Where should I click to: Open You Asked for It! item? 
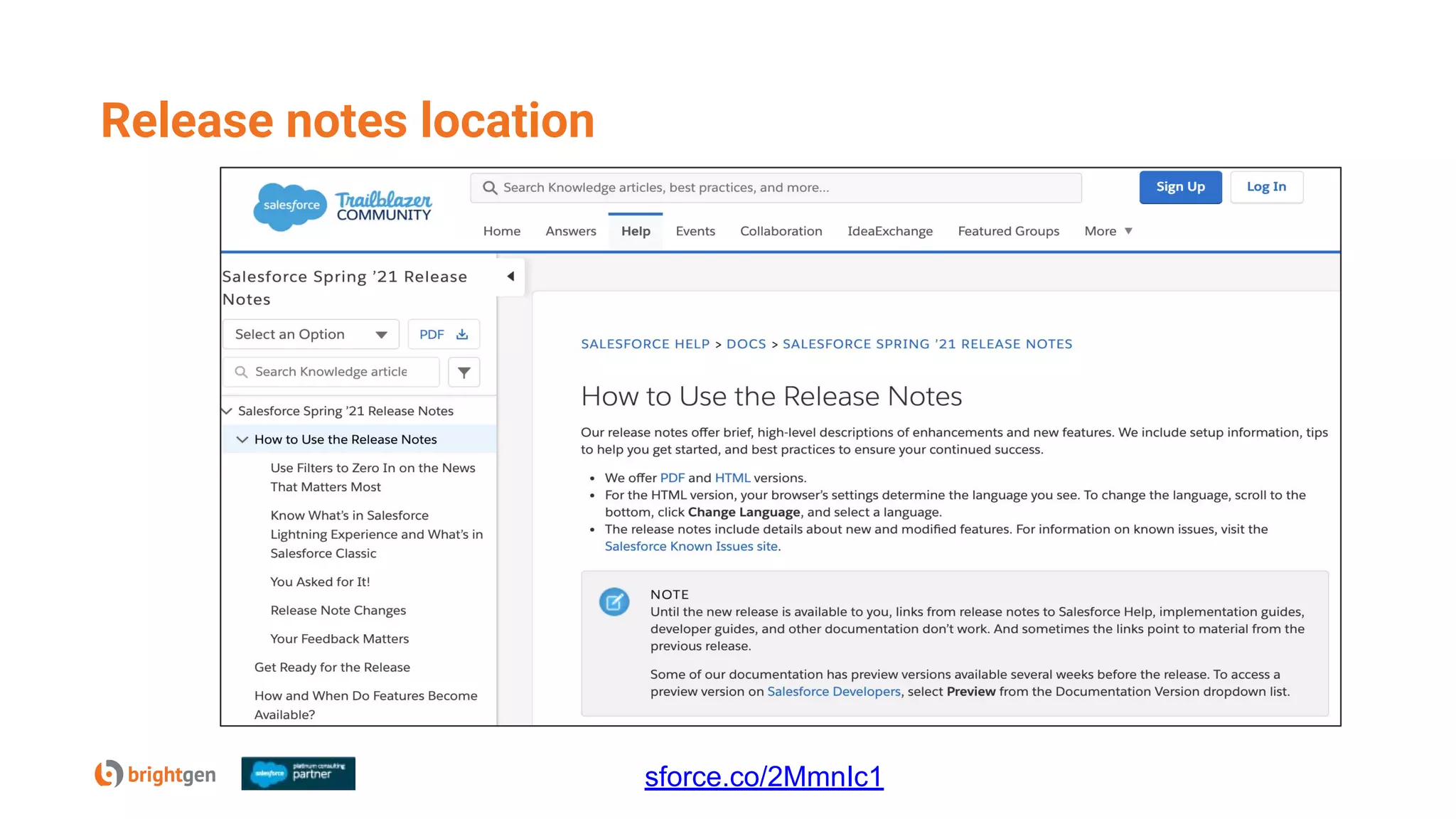click(x=320, y=582)
